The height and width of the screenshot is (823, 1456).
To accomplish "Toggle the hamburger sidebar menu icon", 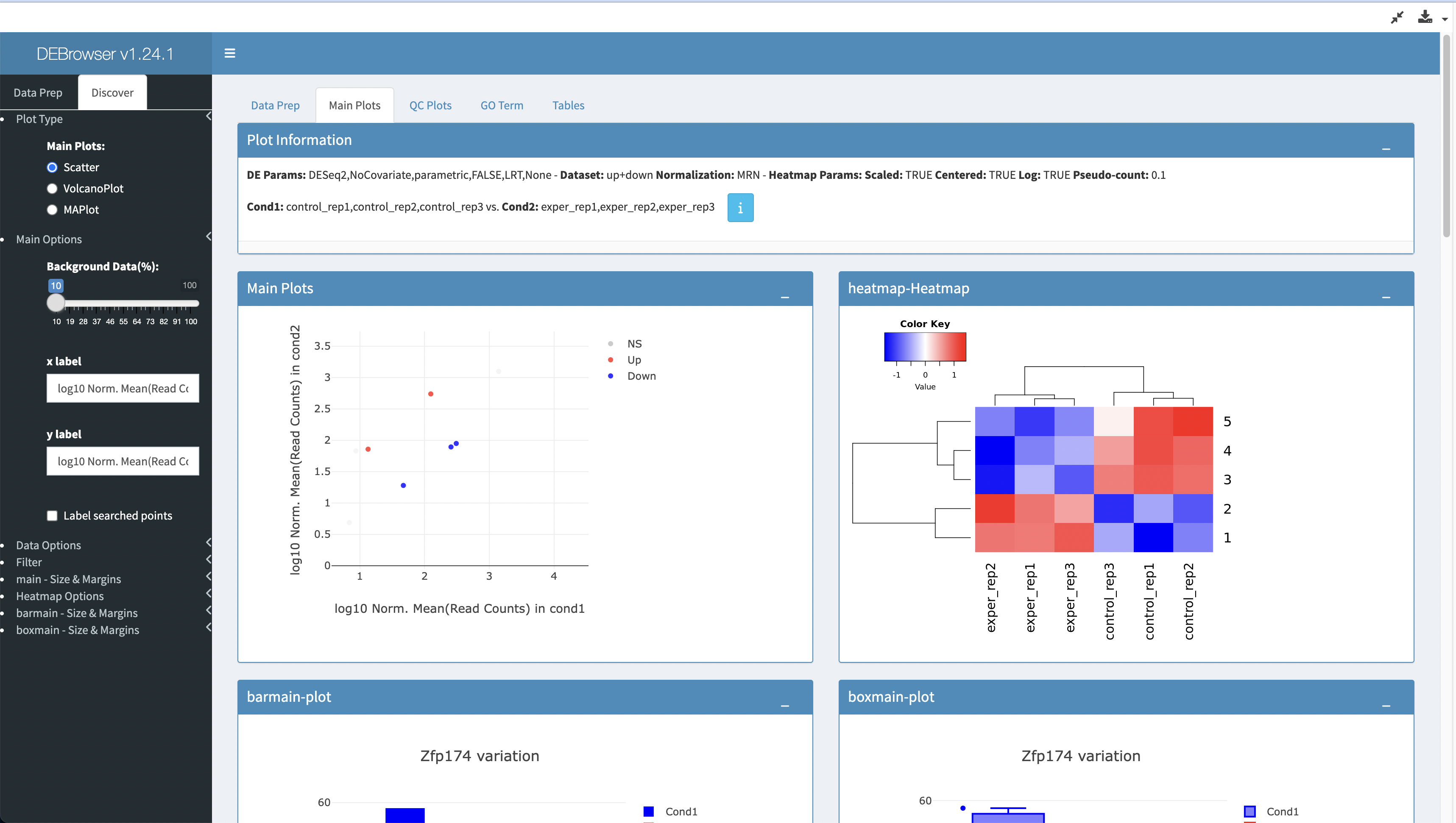I will coord(229,53).
